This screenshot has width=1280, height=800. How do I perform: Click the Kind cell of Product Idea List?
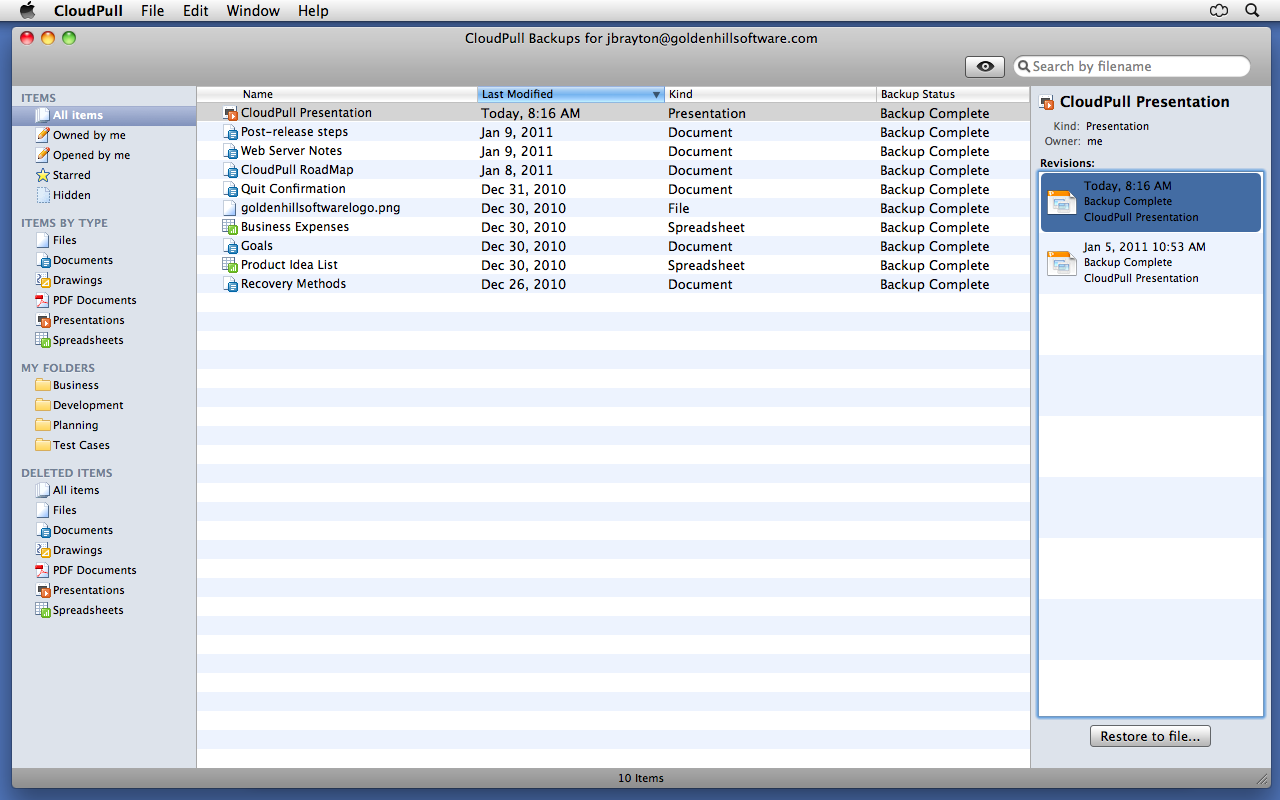tap(706, 265)
